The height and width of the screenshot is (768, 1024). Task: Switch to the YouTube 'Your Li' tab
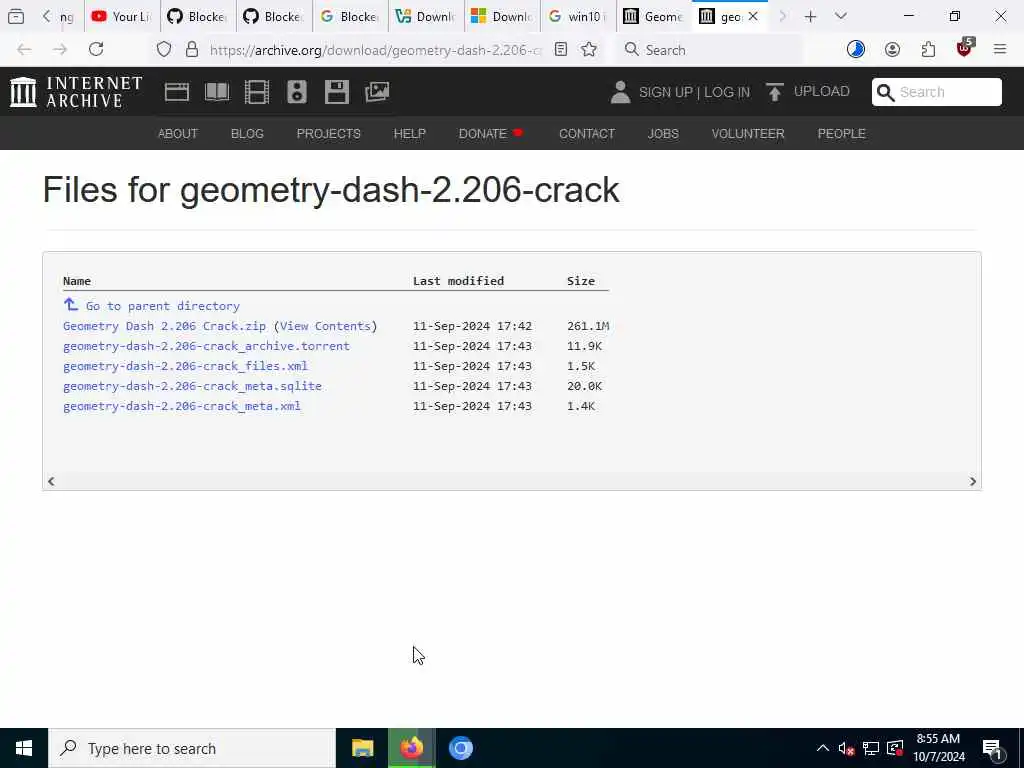tap(121, 17)
